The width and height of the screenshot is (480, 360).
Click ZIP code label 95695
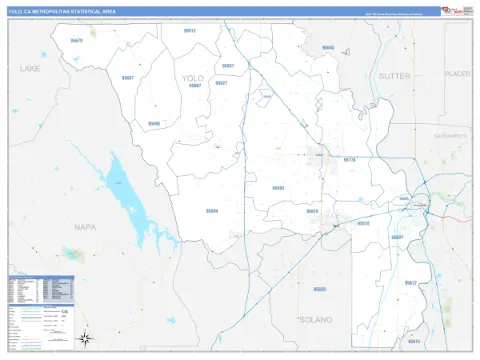278,188
